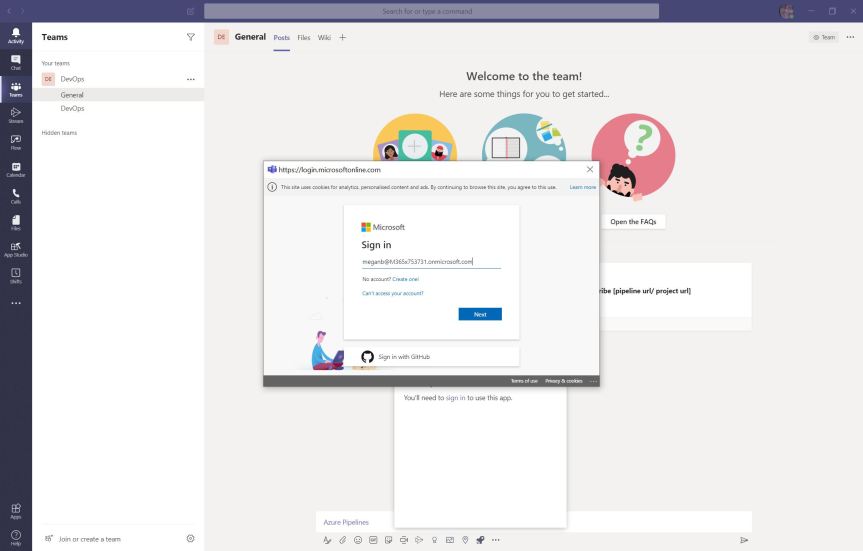Image resolution: width=863 pixels, height=551 pixels.
Task: Switch to the Files tab
Action: [304, 37]
